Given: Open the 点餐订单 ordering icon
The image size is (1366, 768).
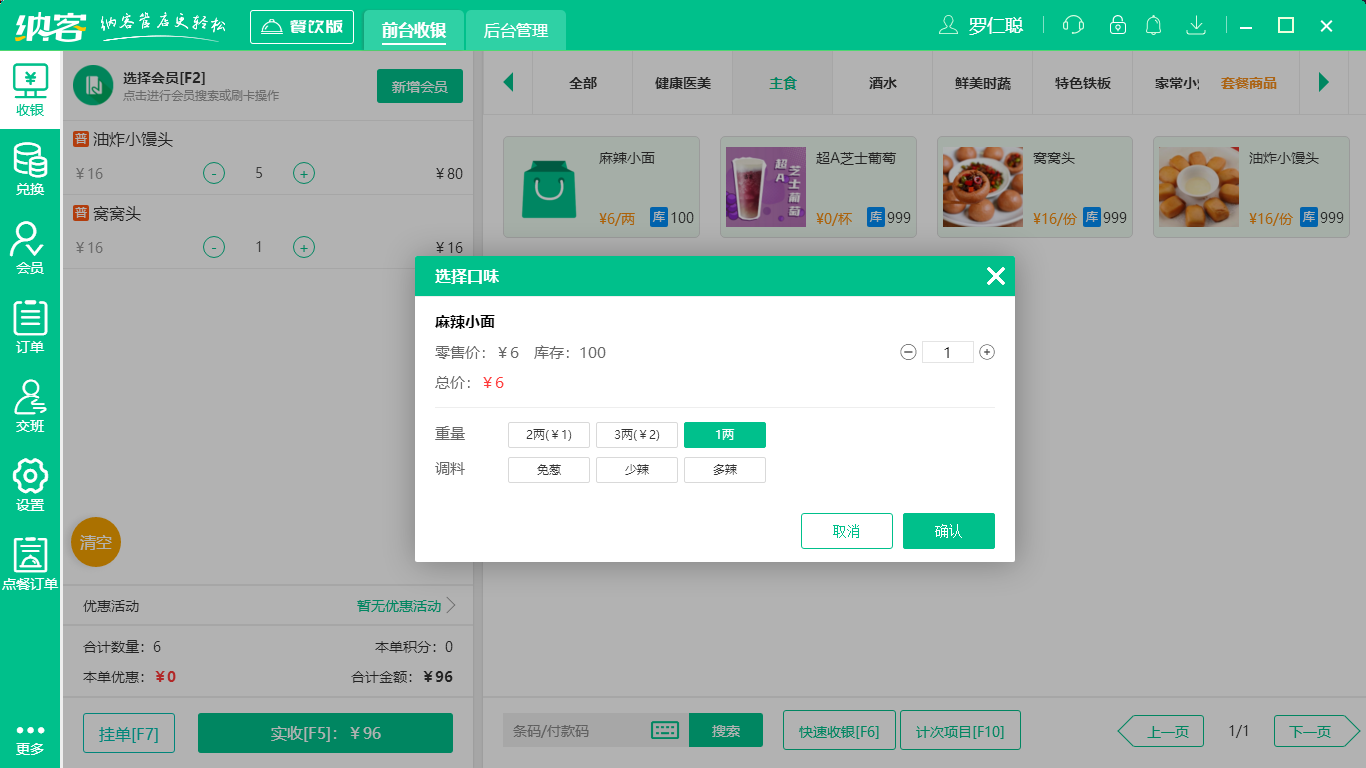Looking at the screenshot, I should (30, 560).
